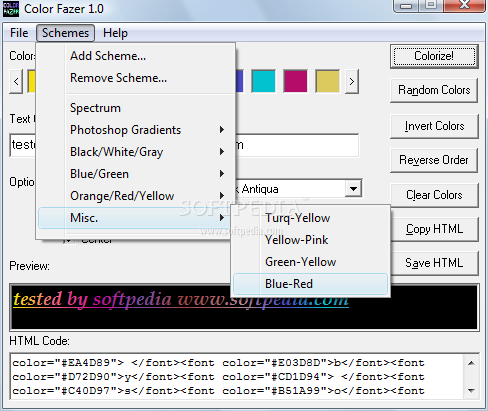Click Clear Colors button
Viewport: 488px width, 411px height.
(x=434, y=195)
